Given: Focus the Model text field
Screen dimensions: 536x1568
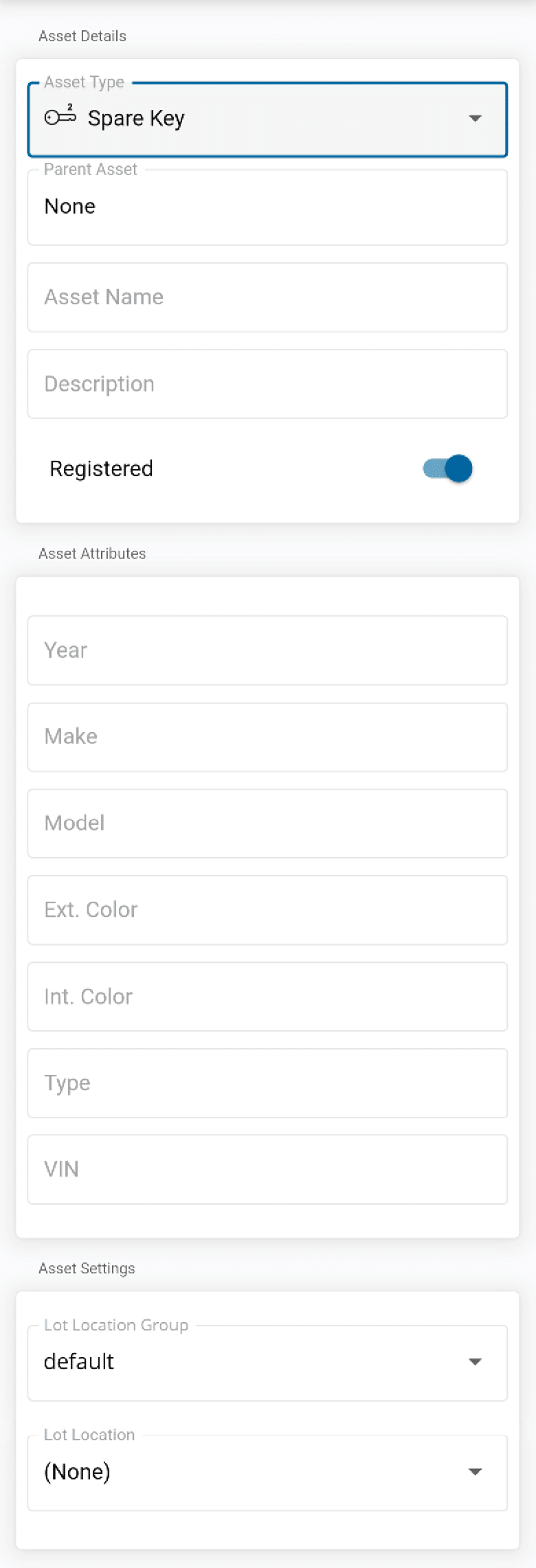Looking at the screenshot, I should (267, 823).
